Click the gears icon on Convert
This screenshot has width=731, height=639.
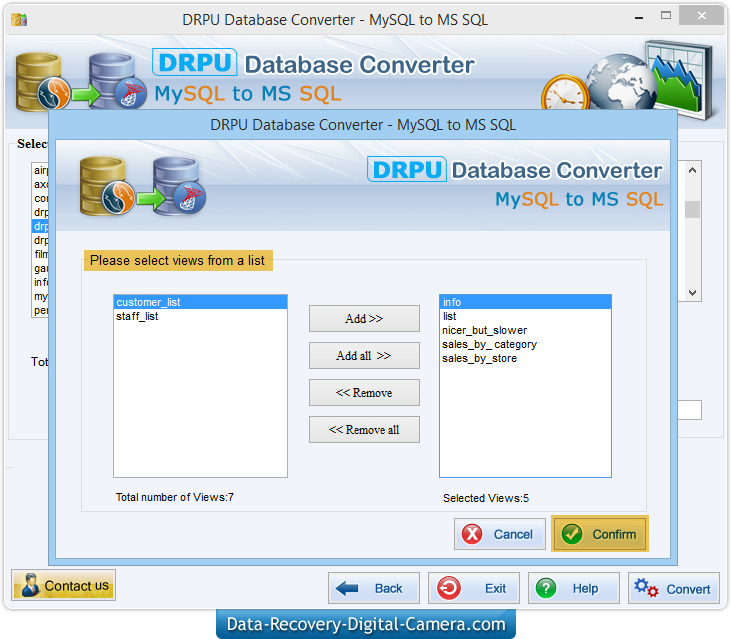646,588
